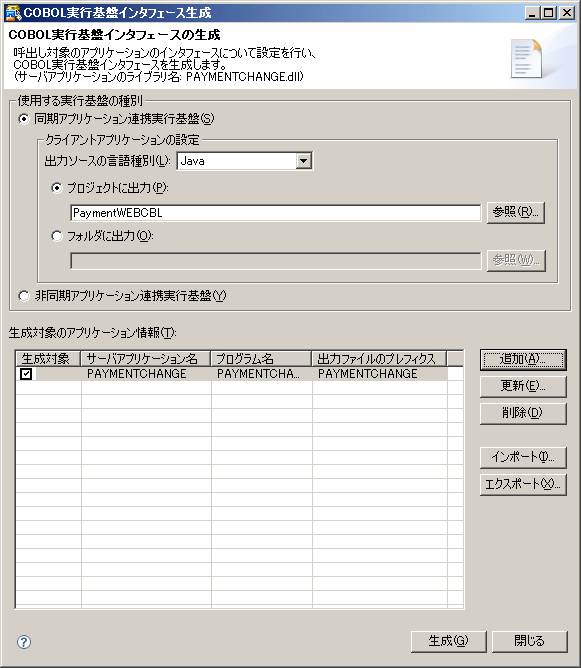Choose フォルダに出力 radio option
Viewport: 581px width, 668px height.
pyautogui.click(x=57, y=236)
